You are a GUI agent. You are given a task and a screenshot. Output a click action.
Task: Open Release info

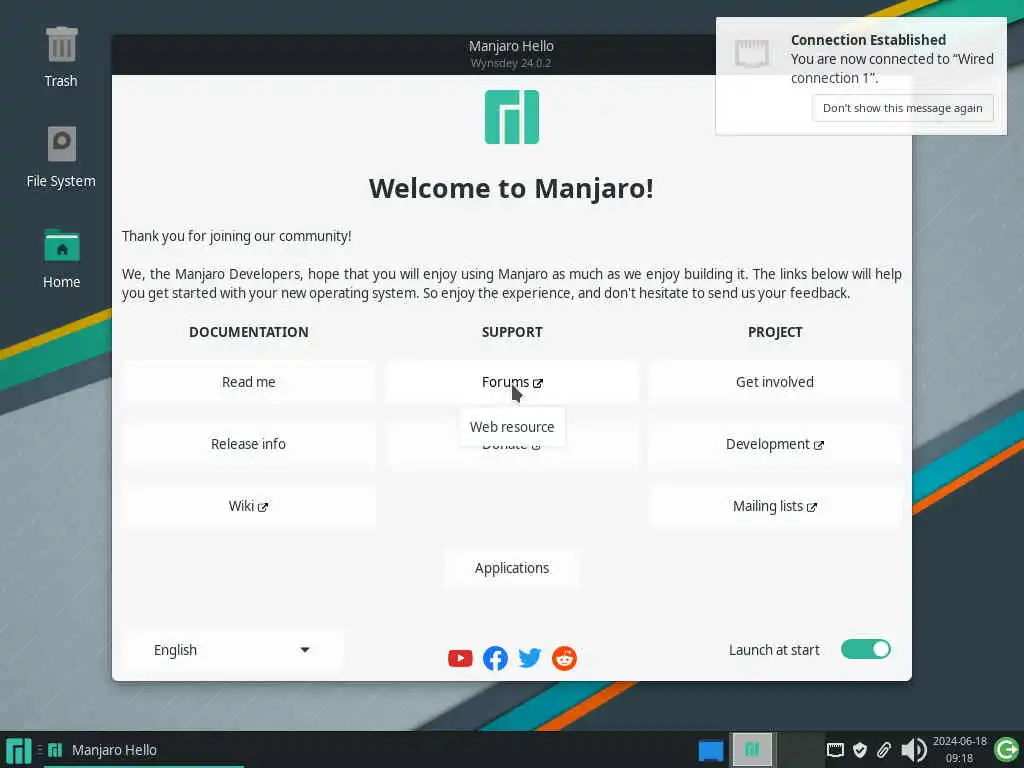click(249, 444)
